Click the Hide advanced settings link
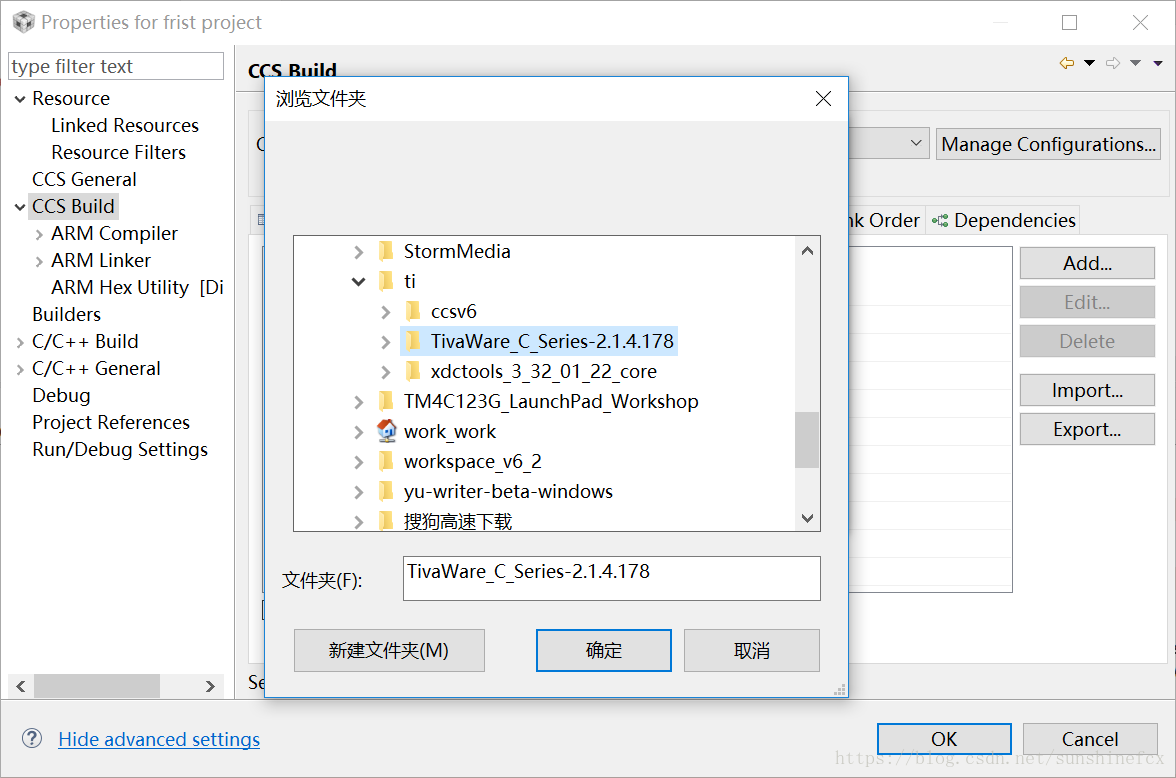 click(x=159, y=739)
